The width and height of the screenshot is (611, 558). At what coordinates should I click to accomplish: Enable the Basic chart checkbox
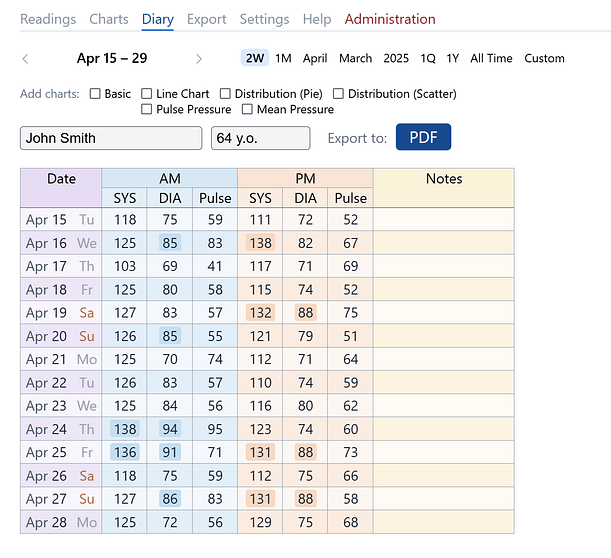tap(96, 94)
